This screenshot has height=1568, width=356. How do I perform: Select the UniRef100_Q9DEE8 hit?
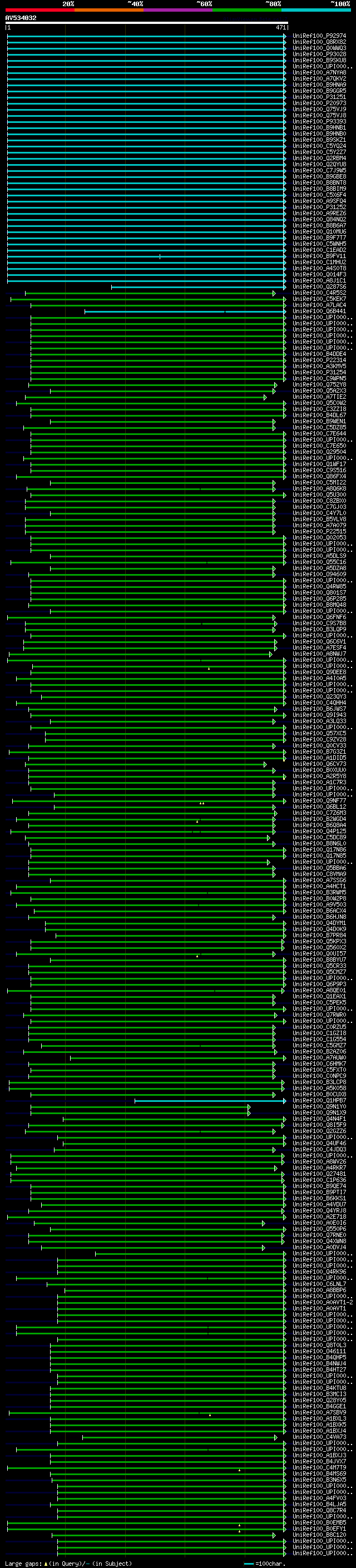pyautogui.click(x=319, y=672)
